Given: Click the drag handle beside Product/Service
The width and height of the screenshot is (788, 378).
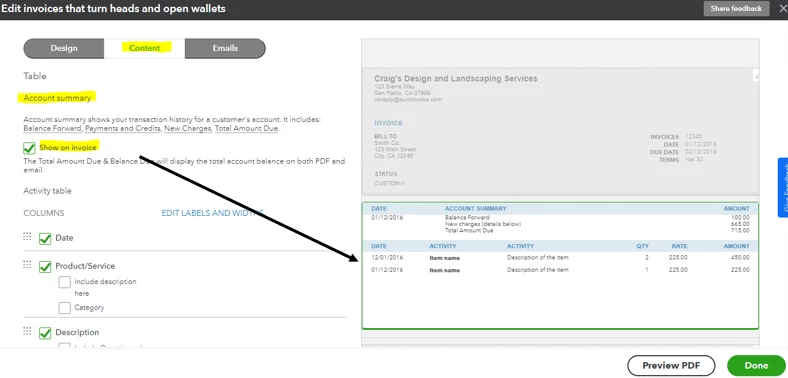Looking at the screenshot, I should click(27, 264).
